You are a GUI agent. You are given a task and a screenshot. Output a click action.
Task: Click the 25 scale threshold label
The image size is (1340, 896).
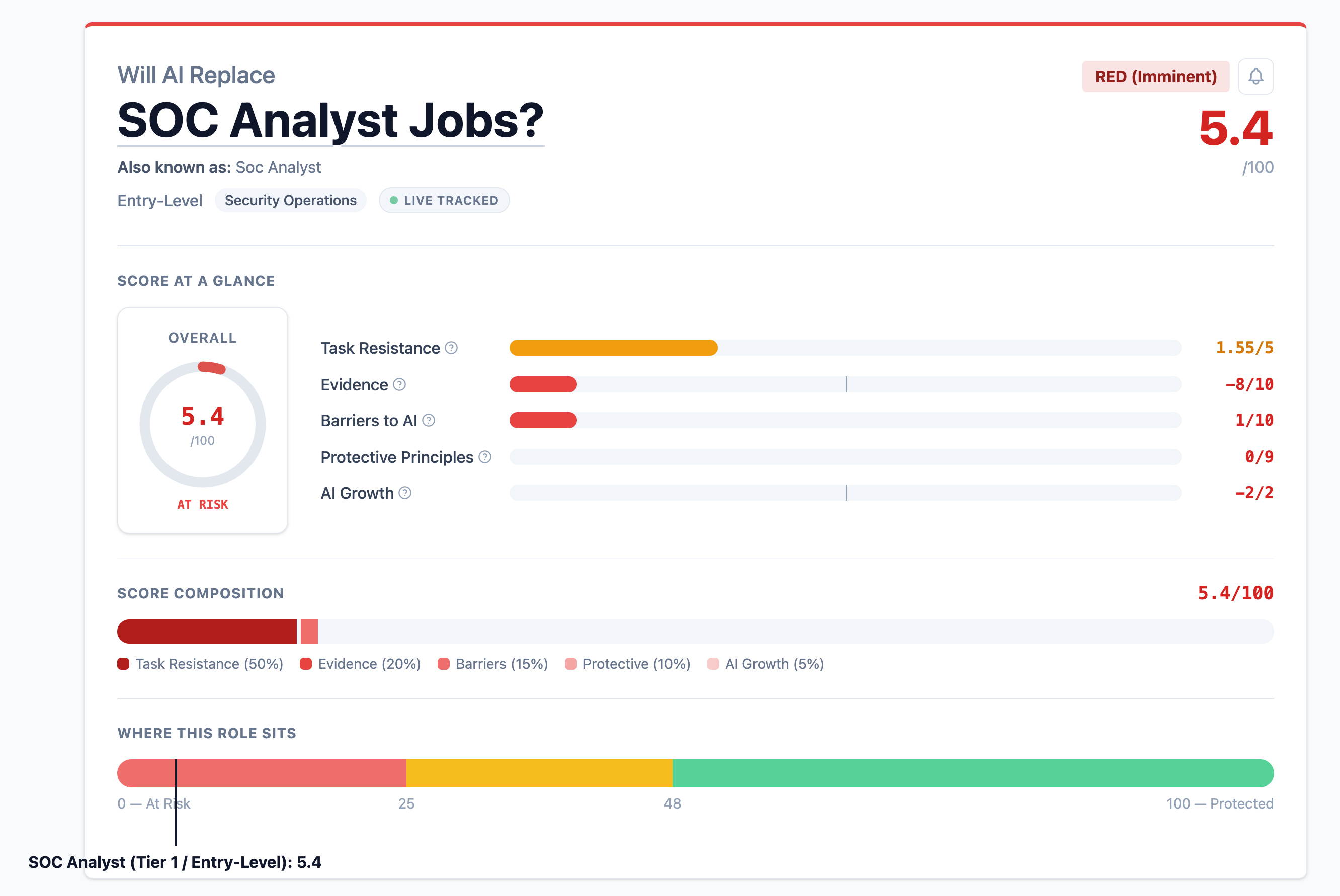(x=406, y=803)
